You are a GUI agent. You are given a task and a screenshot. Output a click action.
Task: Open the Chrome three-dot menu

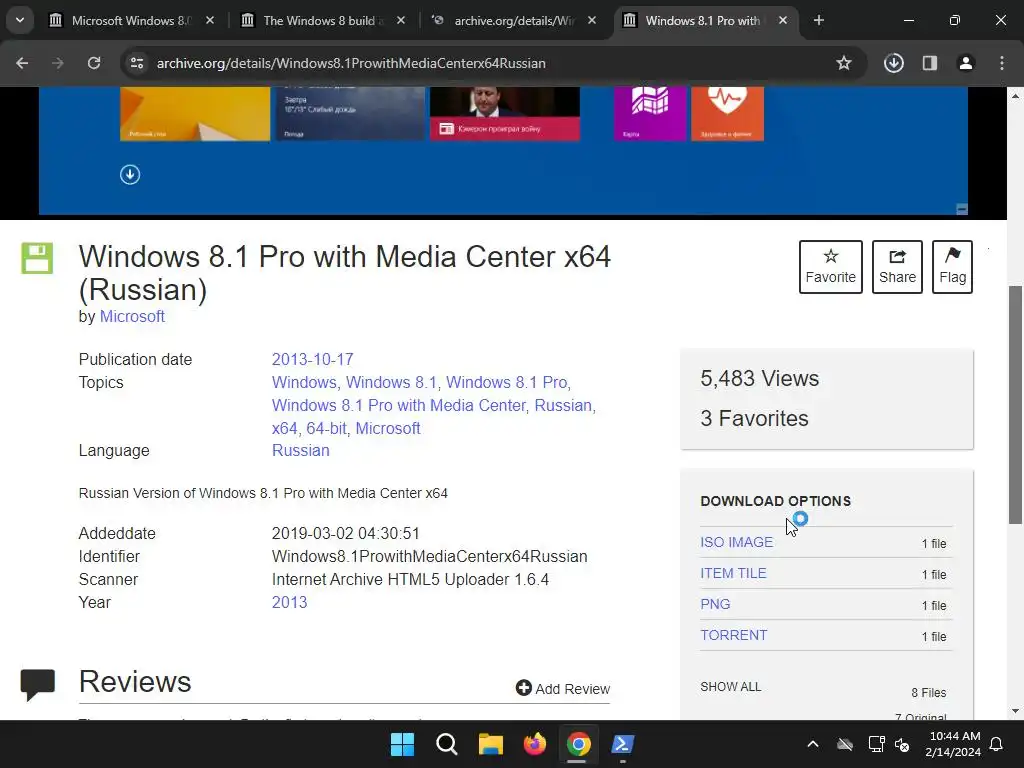tap(1002, 63)
